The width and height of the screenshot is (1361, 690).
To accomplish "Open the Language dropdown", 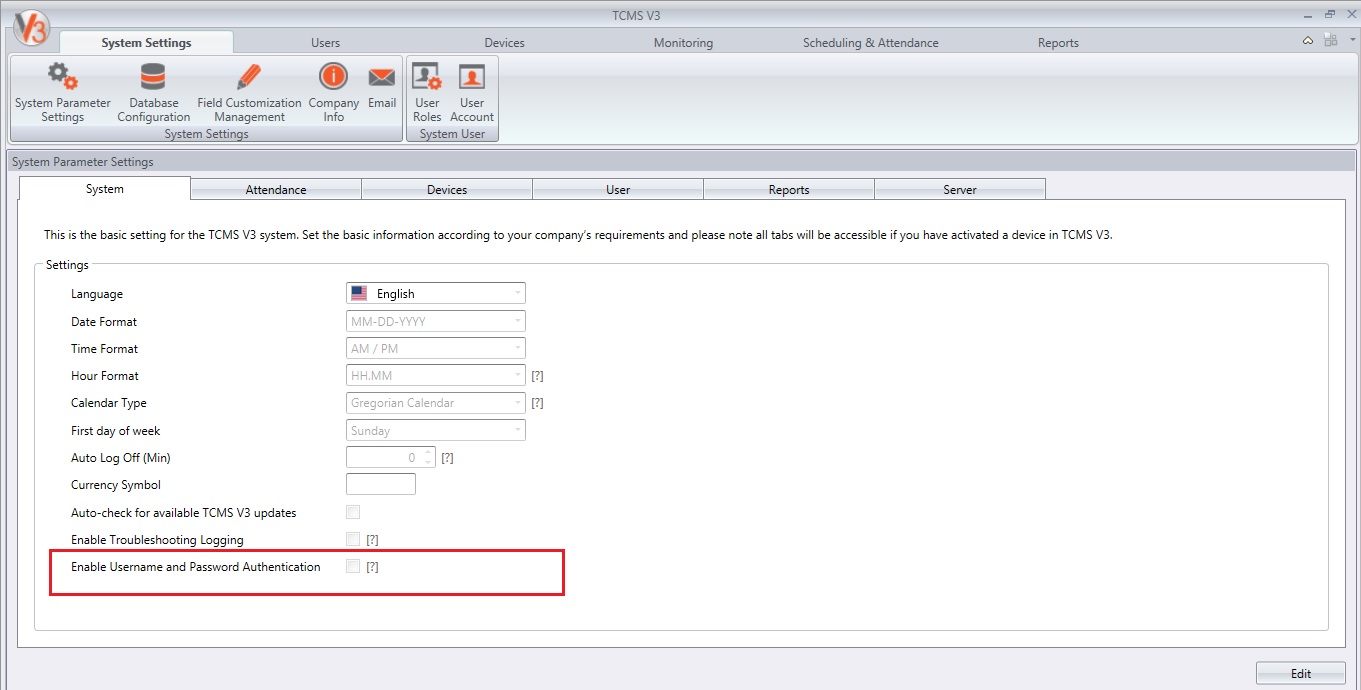I will point(436,293).
